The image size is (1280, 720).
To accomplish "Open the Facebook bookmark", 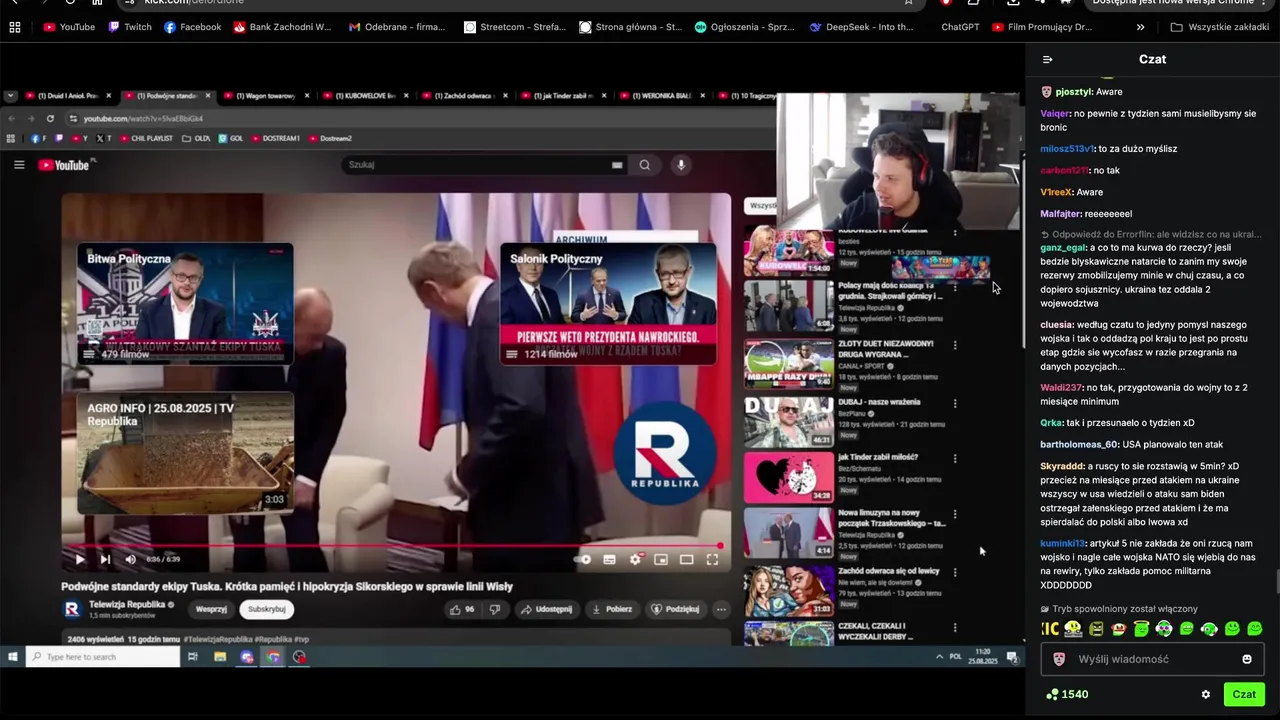I will (192, 27).
